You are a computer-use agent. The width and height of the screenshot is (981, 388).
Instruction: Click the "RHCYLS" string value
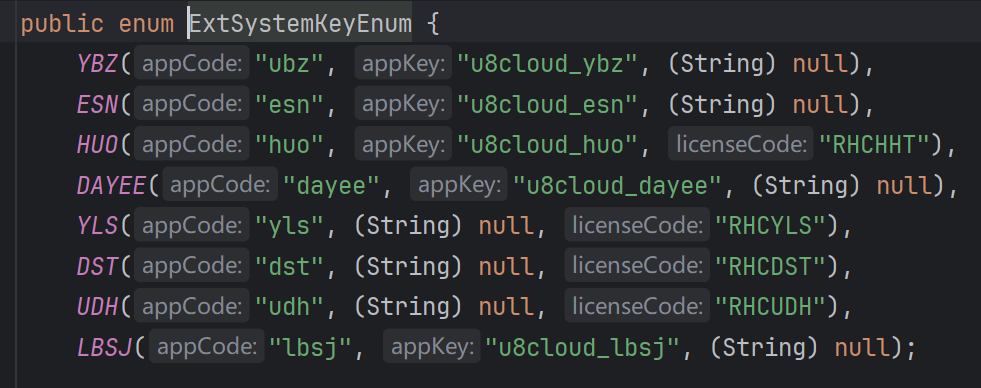[770, 226]
